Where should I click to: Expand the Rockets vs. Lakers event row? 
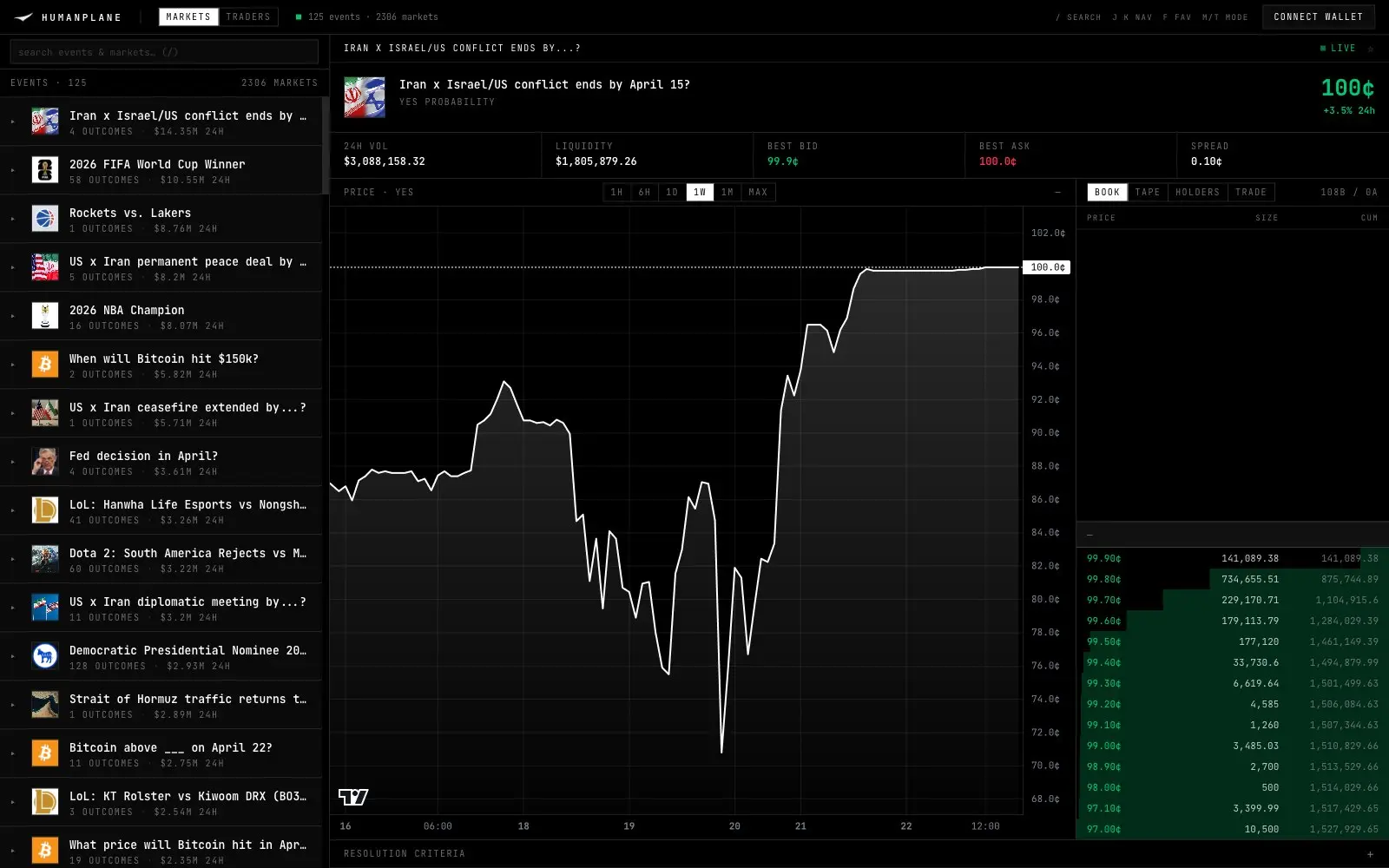click(x=13, y=219)
